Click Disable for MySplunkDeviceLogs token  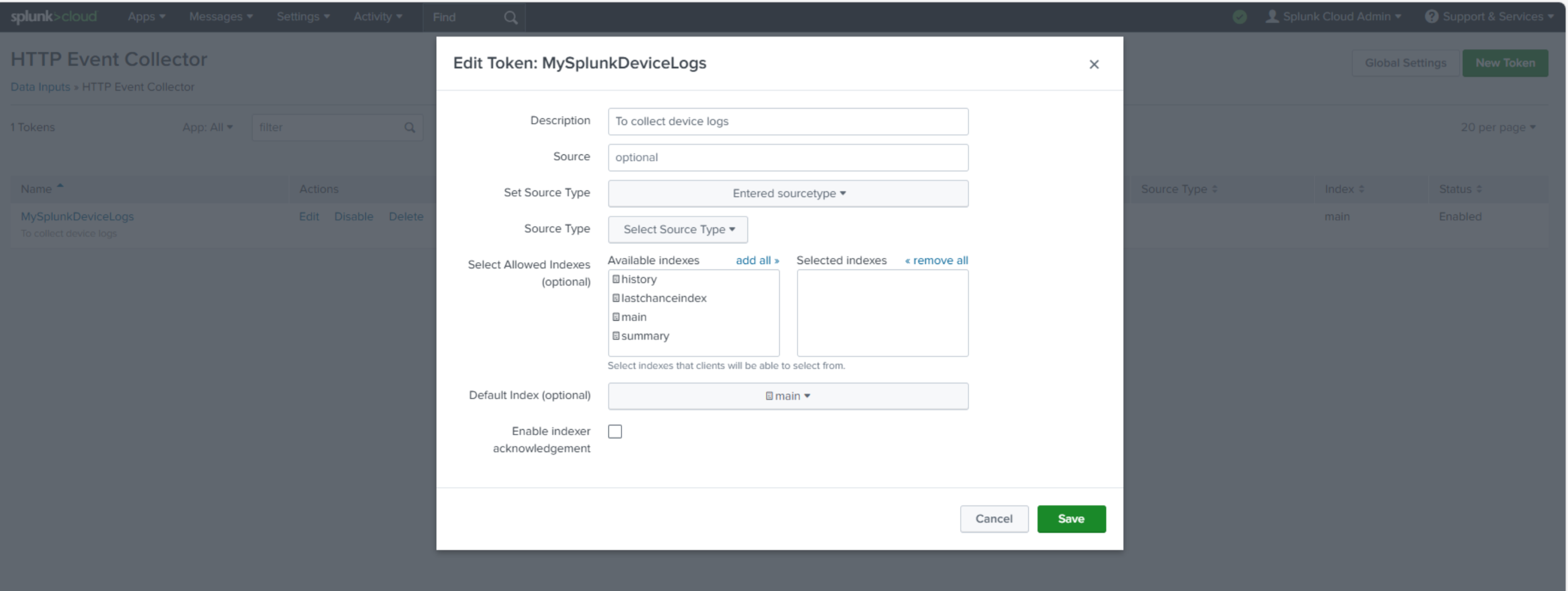pyautogui.click(x=353, y=216)
